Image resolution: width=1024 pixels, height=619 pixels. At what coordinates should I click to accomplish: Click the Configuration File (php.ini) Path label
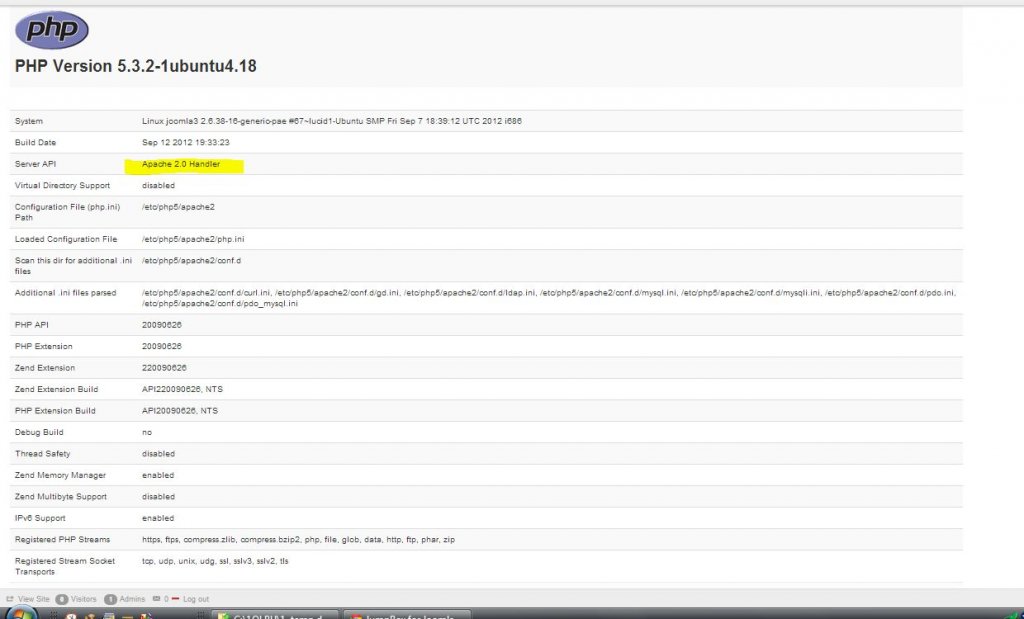[67, 212]
